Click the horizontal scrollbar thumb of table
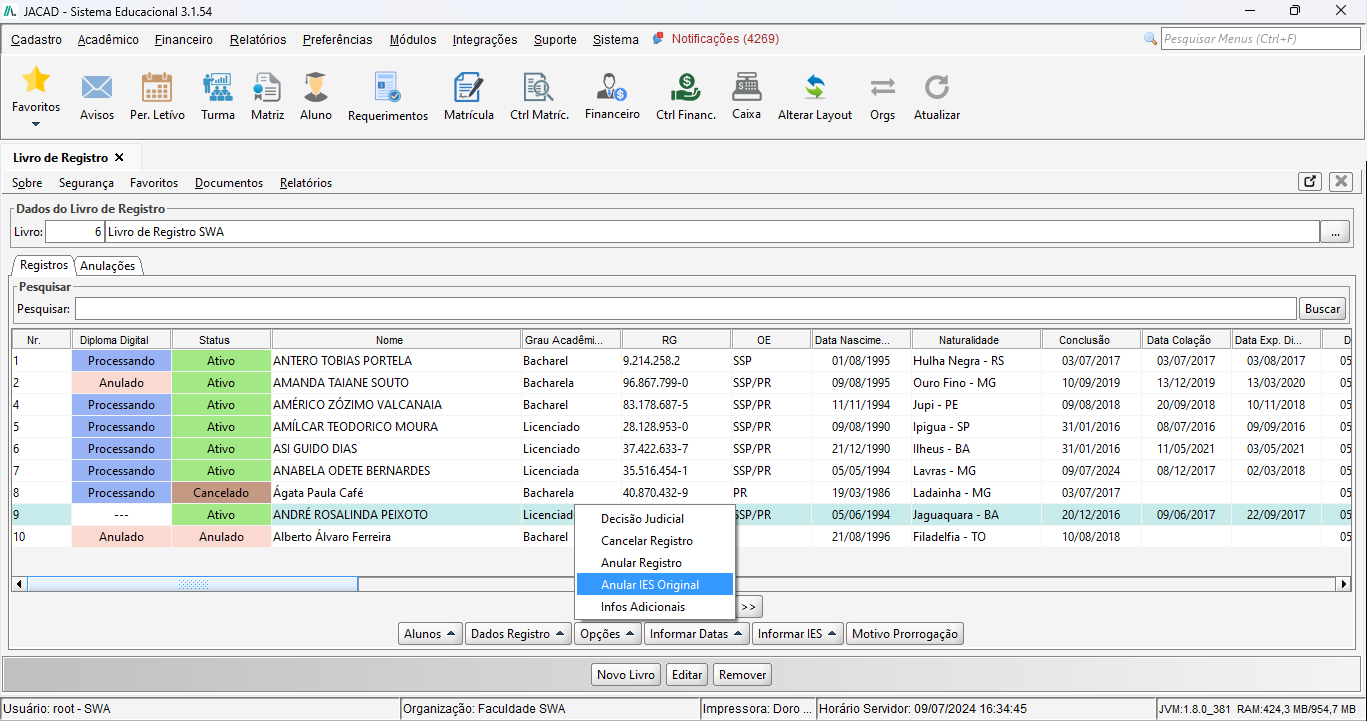This screenshot has width=1367, height=721. (x=193, y=584)
